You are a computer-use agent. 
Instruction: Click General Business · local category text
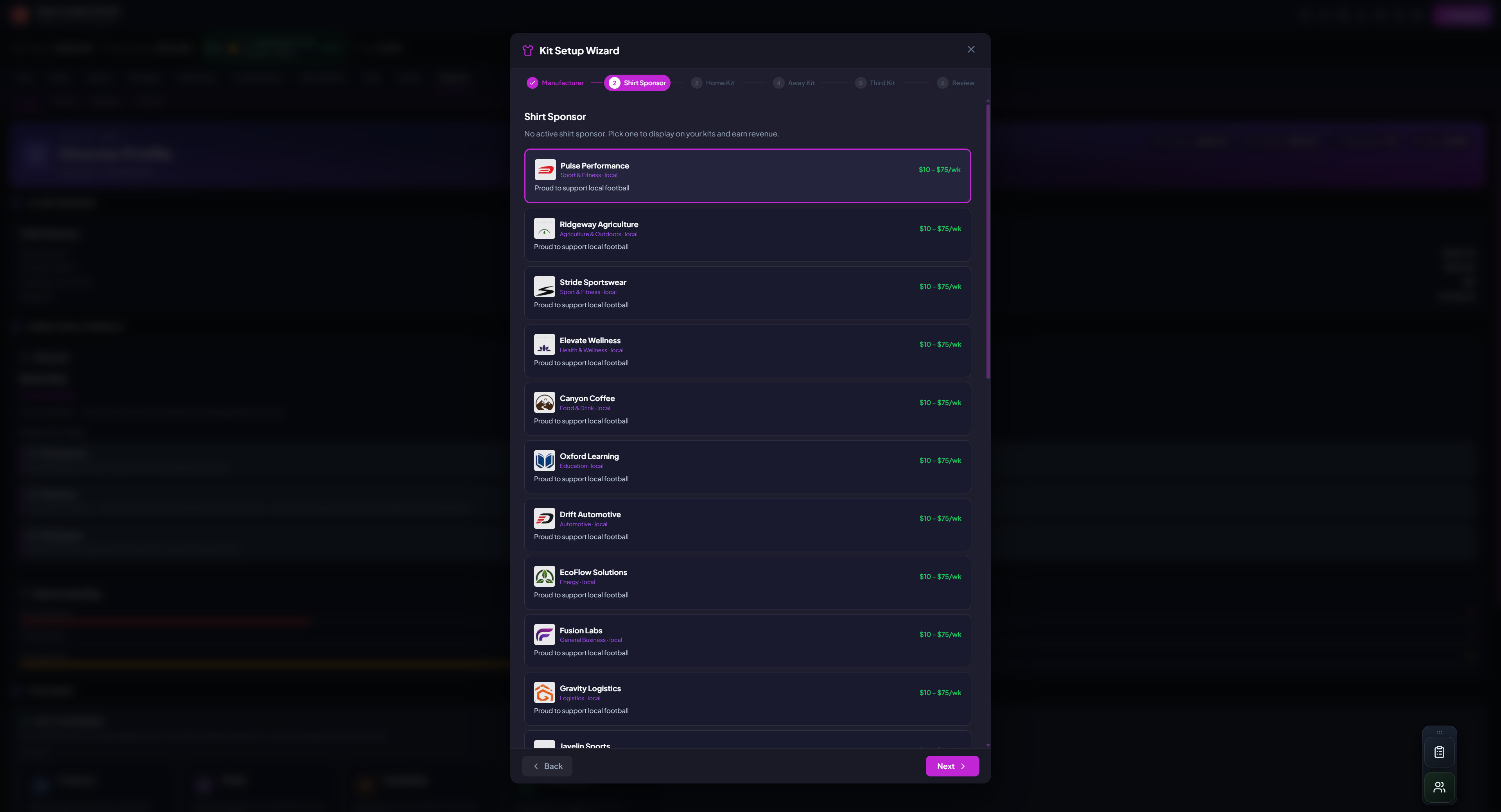(591, 640)
